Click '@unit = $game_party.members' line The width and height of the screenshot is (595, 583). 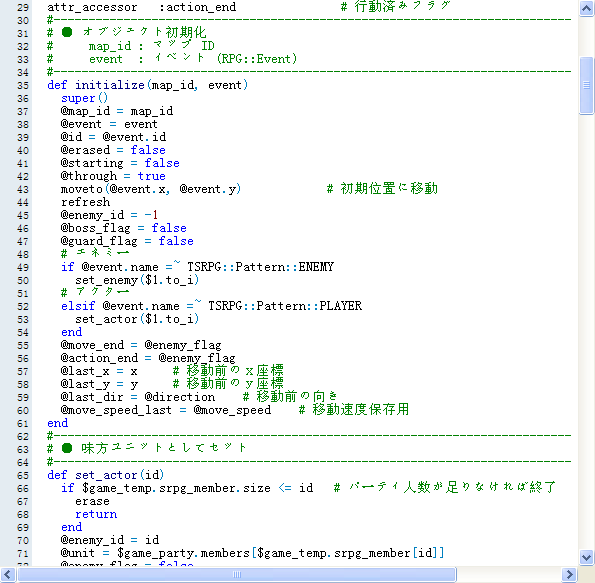pos(252,553)
